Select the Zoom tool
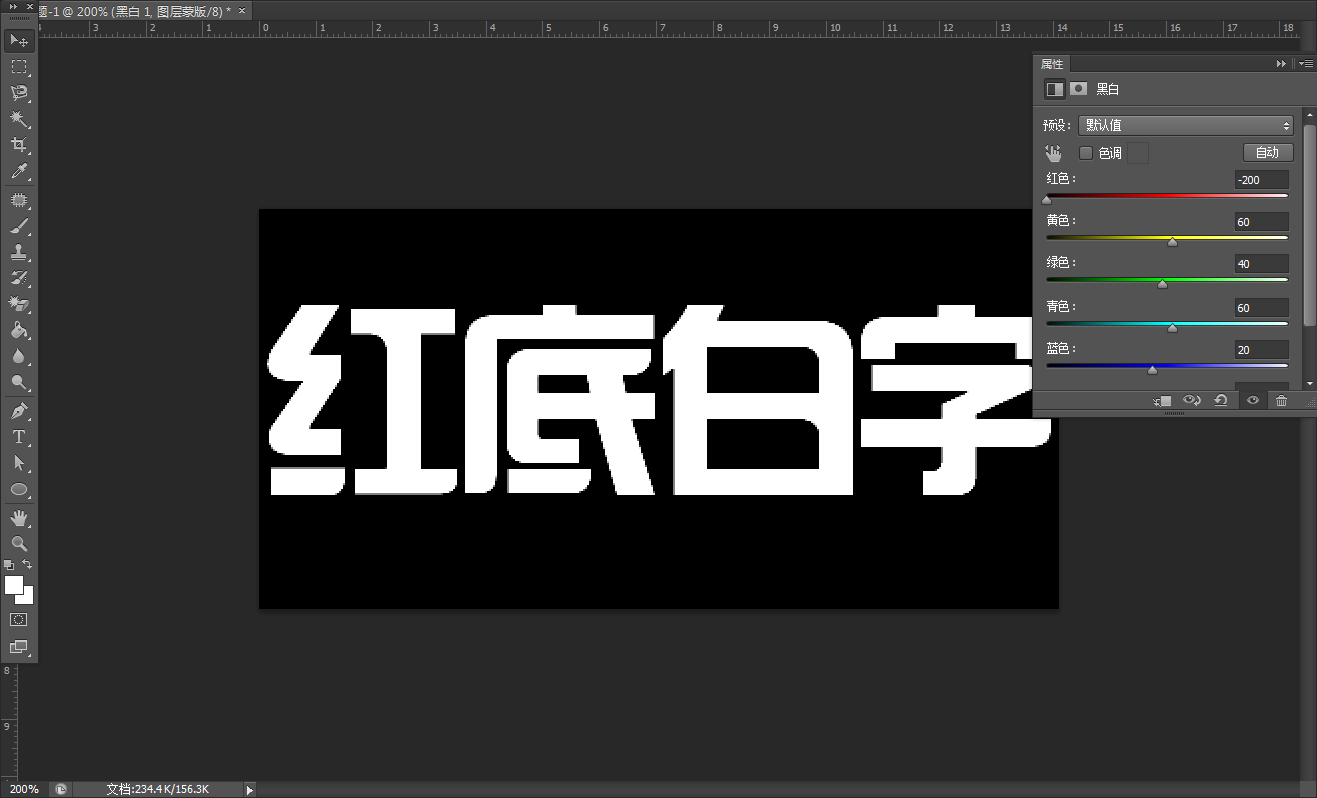This screenshot has height=798, width=1317. coord(19,544)
